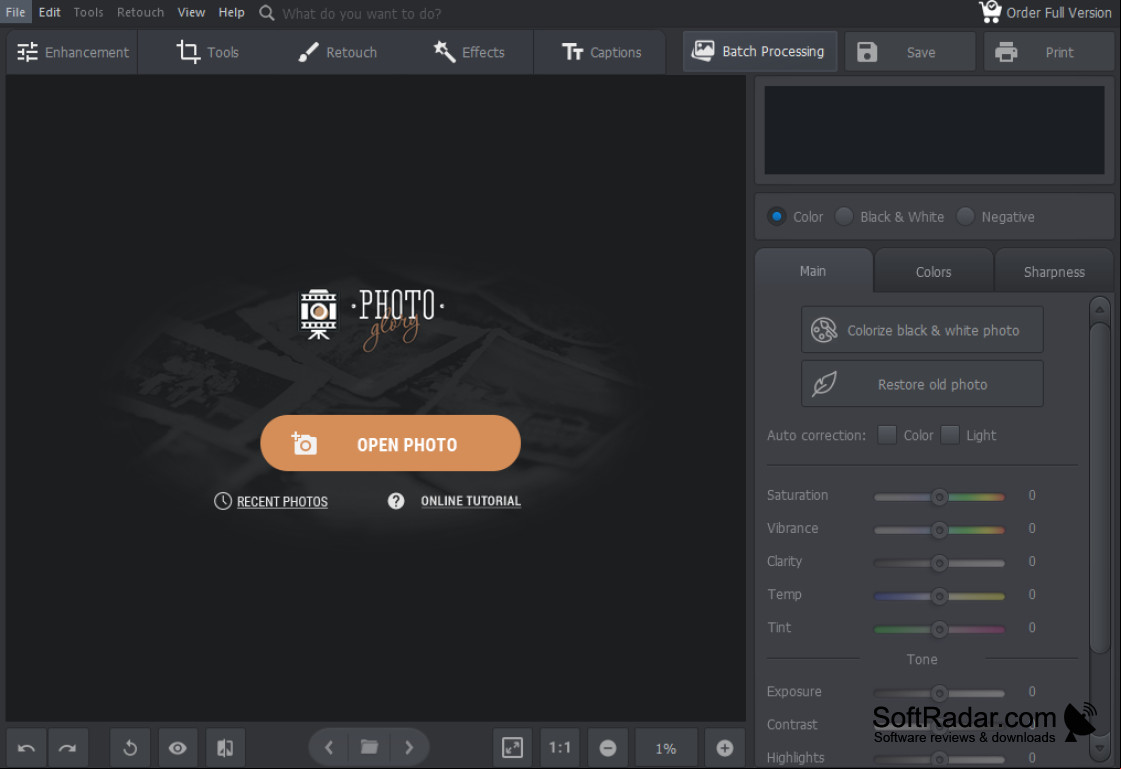Select the Color mode radio button

tap(776, 216)
